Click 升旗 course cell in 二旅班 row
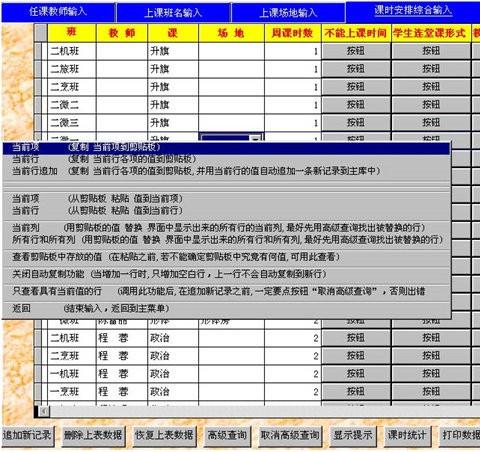Screen dimensions: 480x452 173,69
